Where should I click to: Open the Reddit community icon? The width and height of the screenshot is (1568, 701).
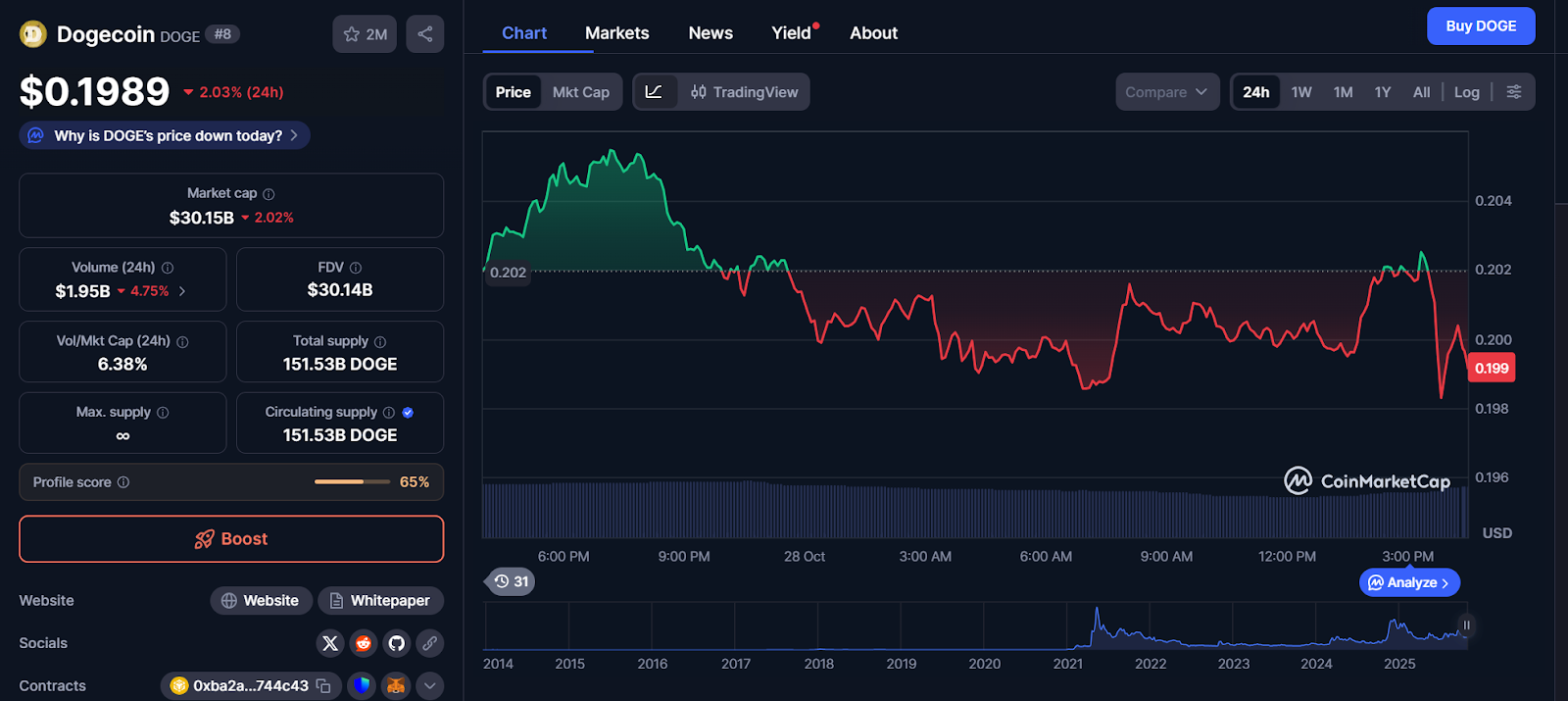tap(364, 643)
